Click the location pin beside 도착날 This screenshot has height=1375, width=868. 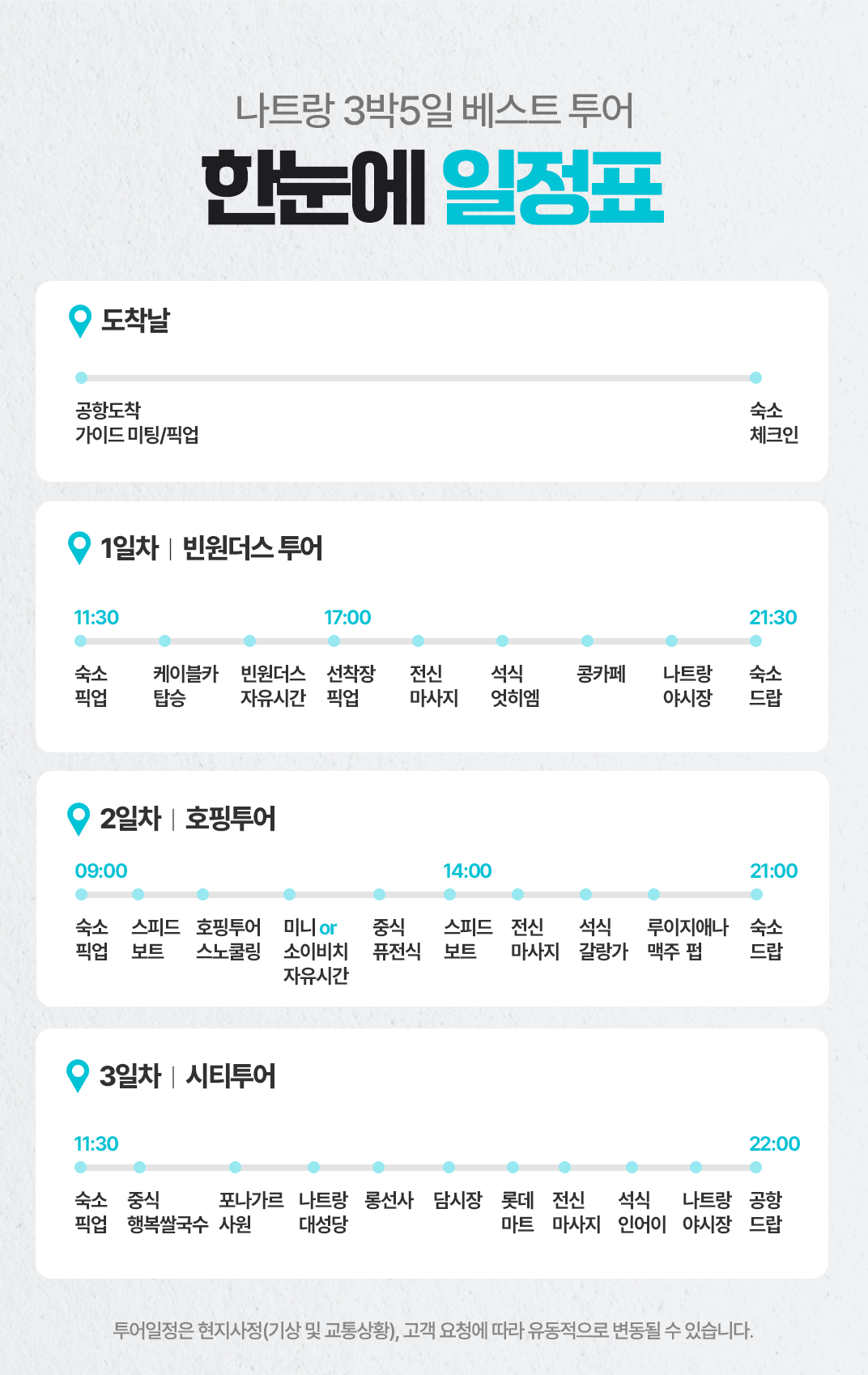coord(80,320)
